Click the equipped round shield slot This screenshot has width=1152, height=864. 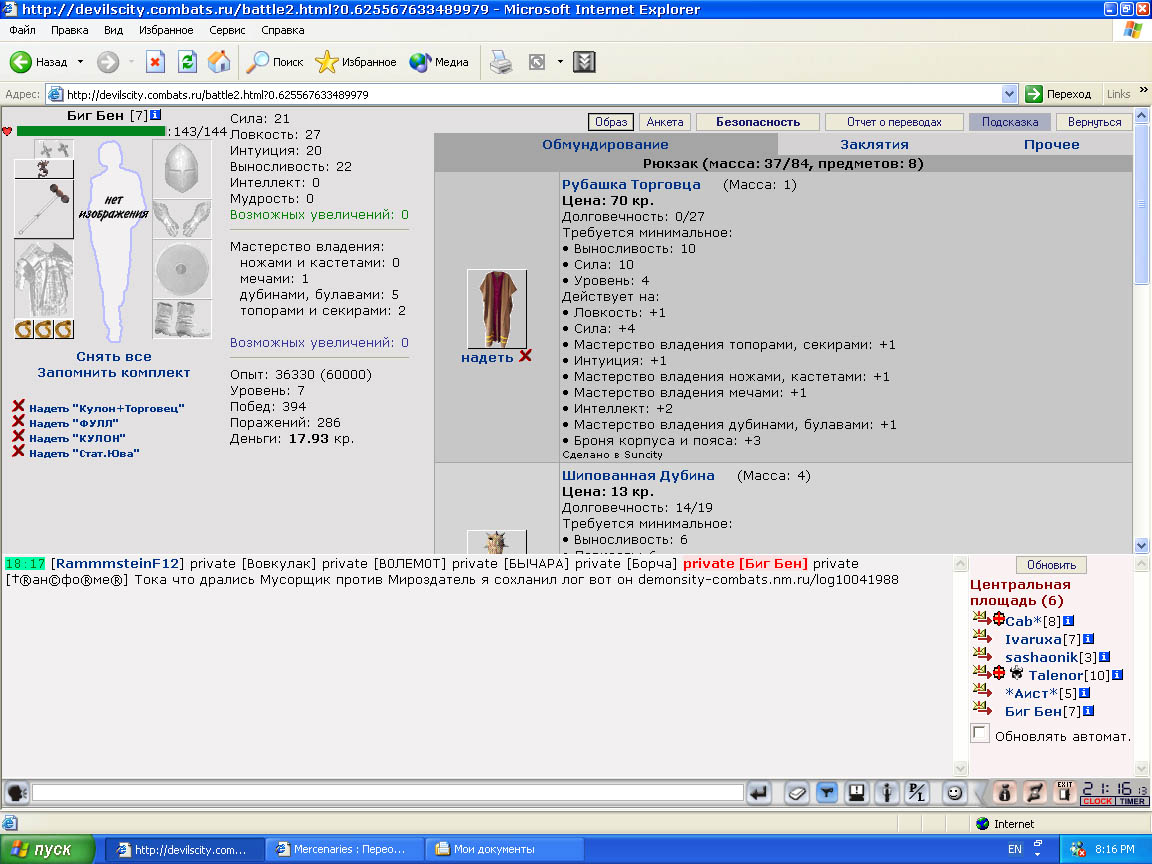point(181,269)
